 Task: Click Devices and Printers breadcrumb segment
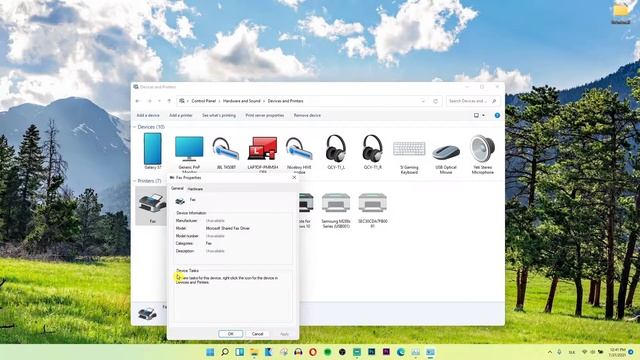pos(285,101)
